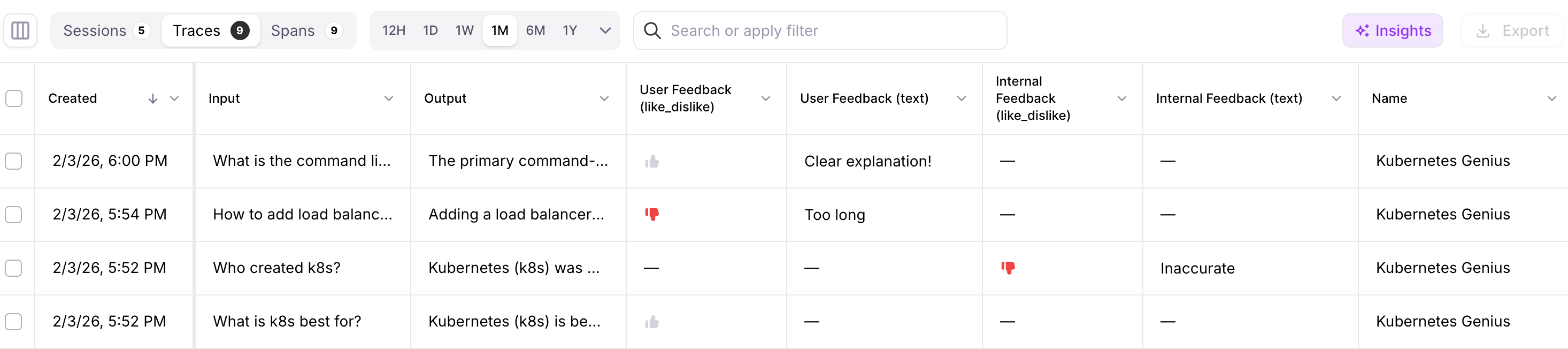
Task: Open the Input column dropdown
Action: (389, 98)
